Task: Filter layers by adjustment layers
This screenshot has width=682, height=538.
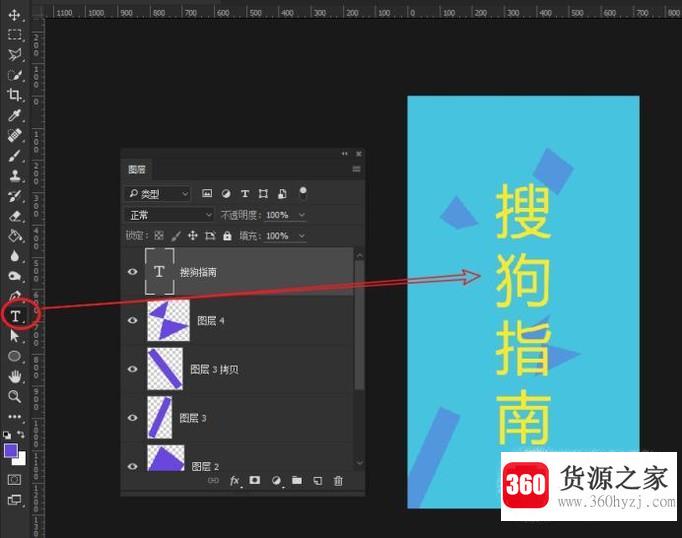Action: tap(226, 193)
